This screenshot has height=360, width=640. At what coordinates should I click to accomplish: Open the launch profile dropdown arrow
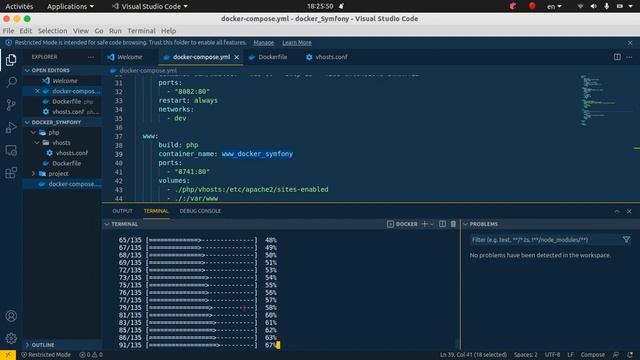431,224
